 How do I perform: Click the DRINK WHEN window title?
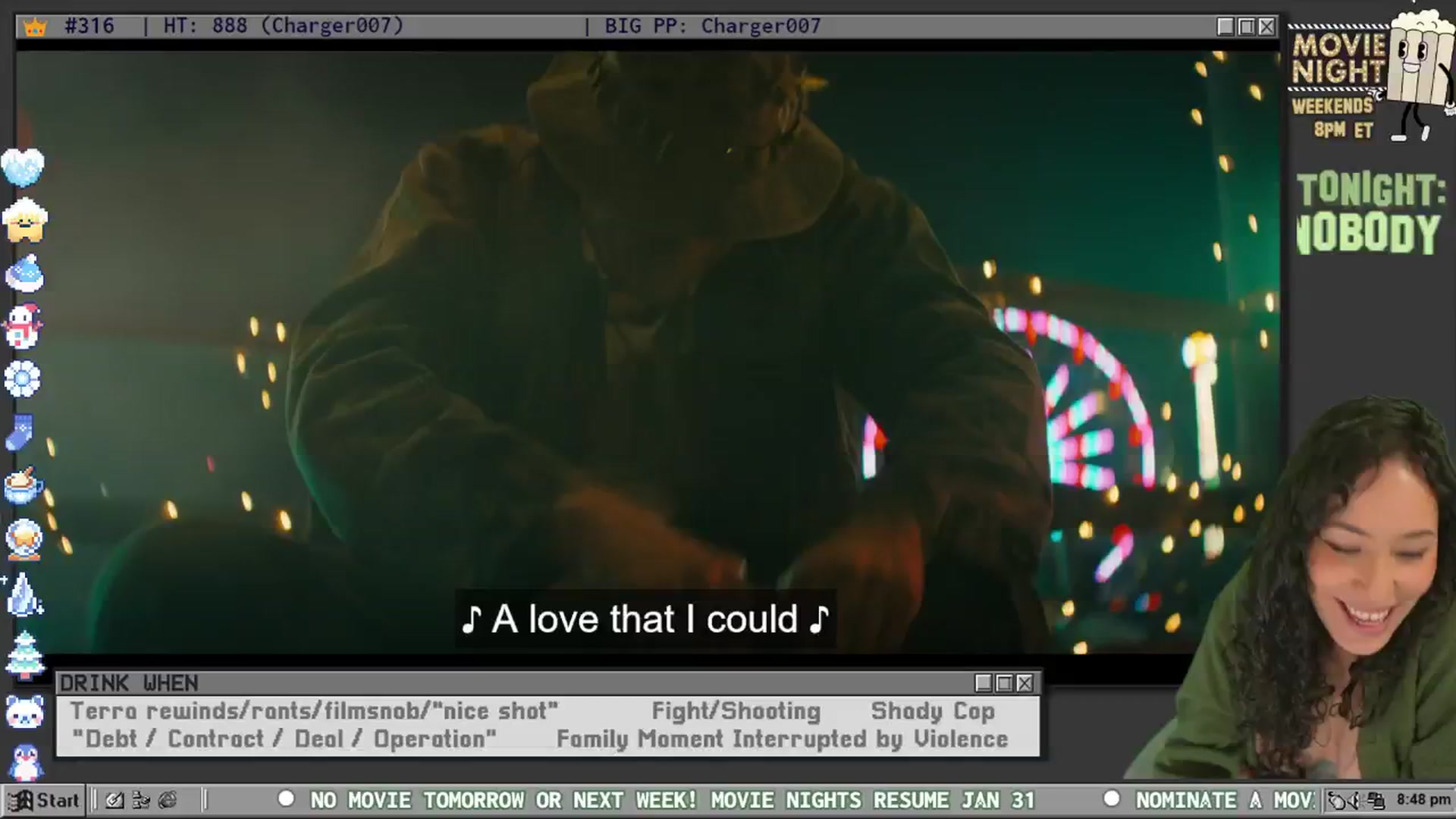[129, 683]
